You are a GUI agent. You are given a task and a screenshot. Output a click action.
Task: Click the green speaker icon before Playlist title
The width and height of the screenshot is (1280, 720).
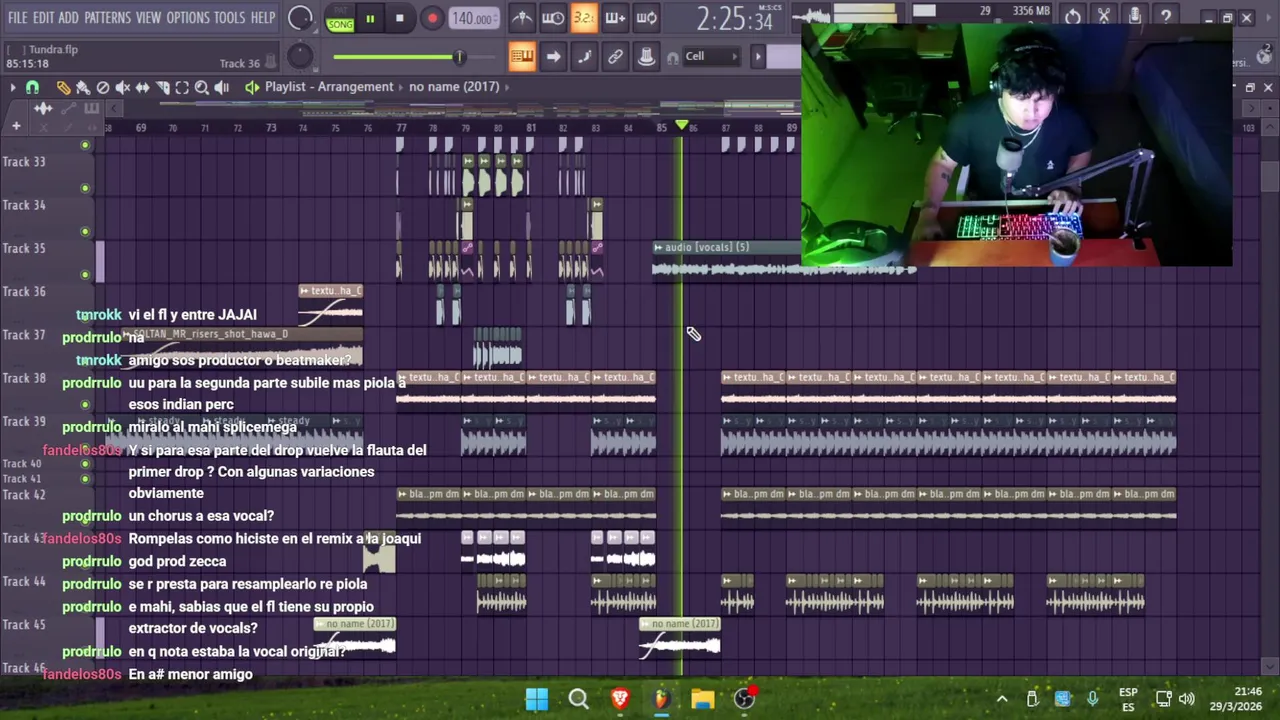click(252, 87)
